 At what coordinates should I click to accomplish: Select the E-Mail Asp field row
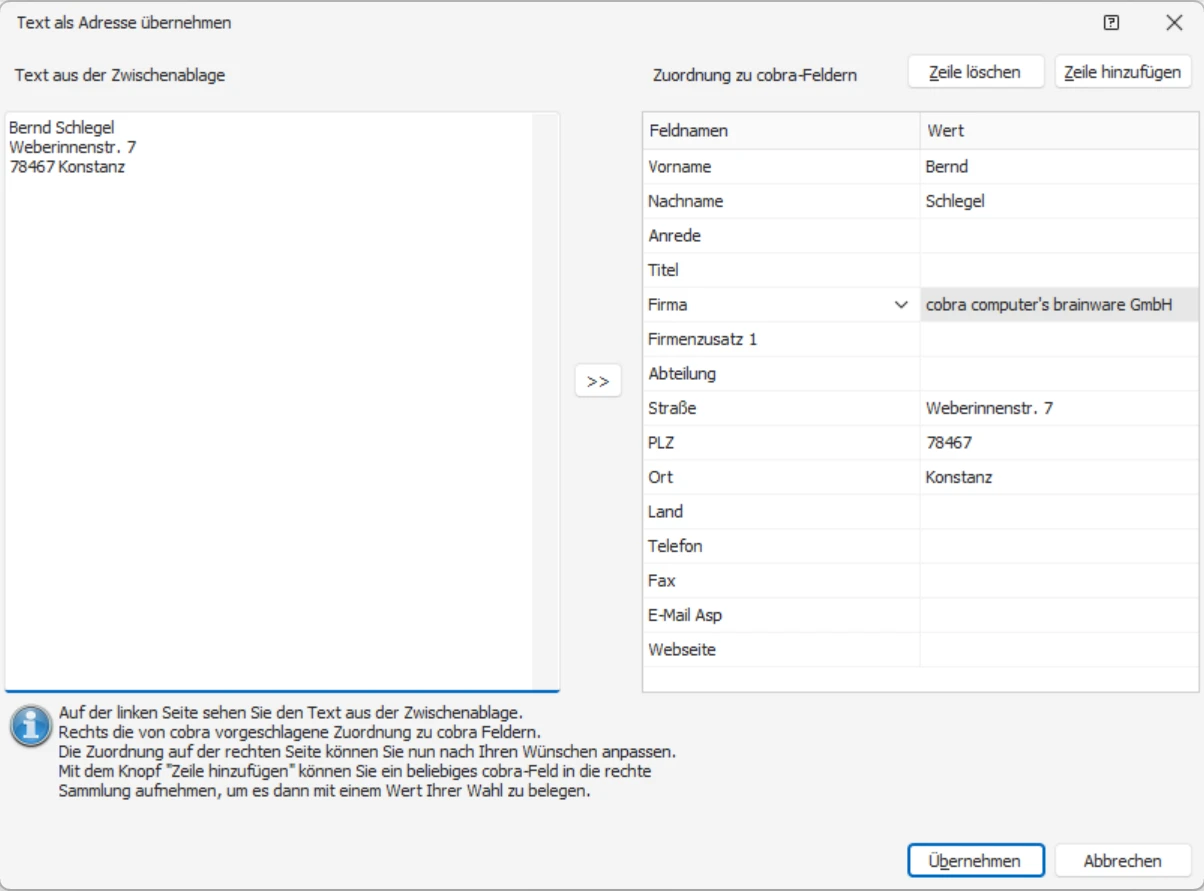pos(780,615)
